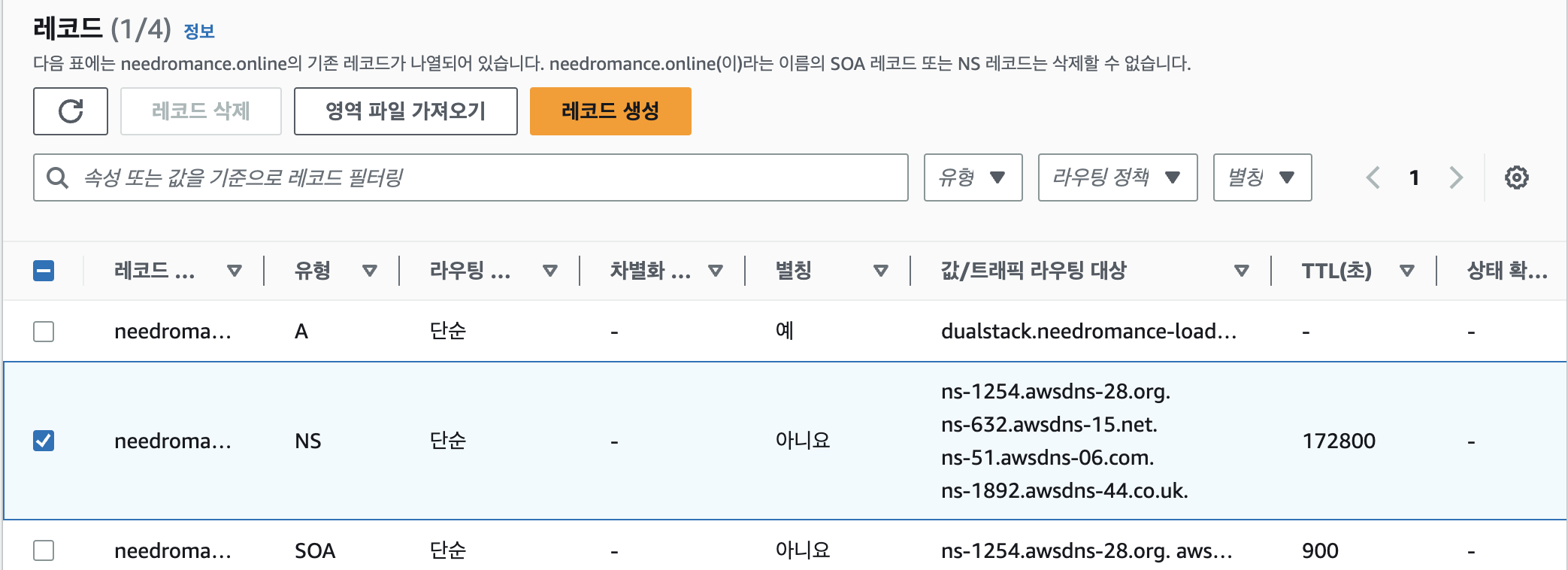This screenshot has height=570, width=1568.
Task: Go to next page arrow
Action: (x=1456, y=177)
